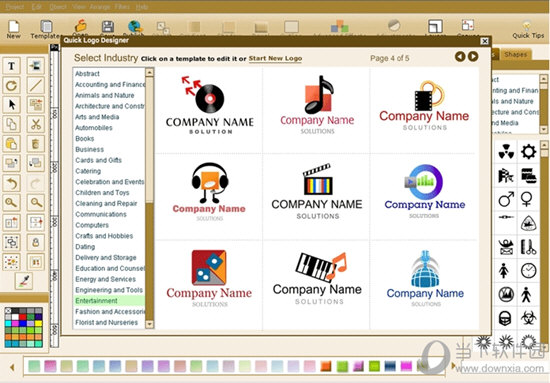
Task: Go to previous template page arrow
Action: 460,56
